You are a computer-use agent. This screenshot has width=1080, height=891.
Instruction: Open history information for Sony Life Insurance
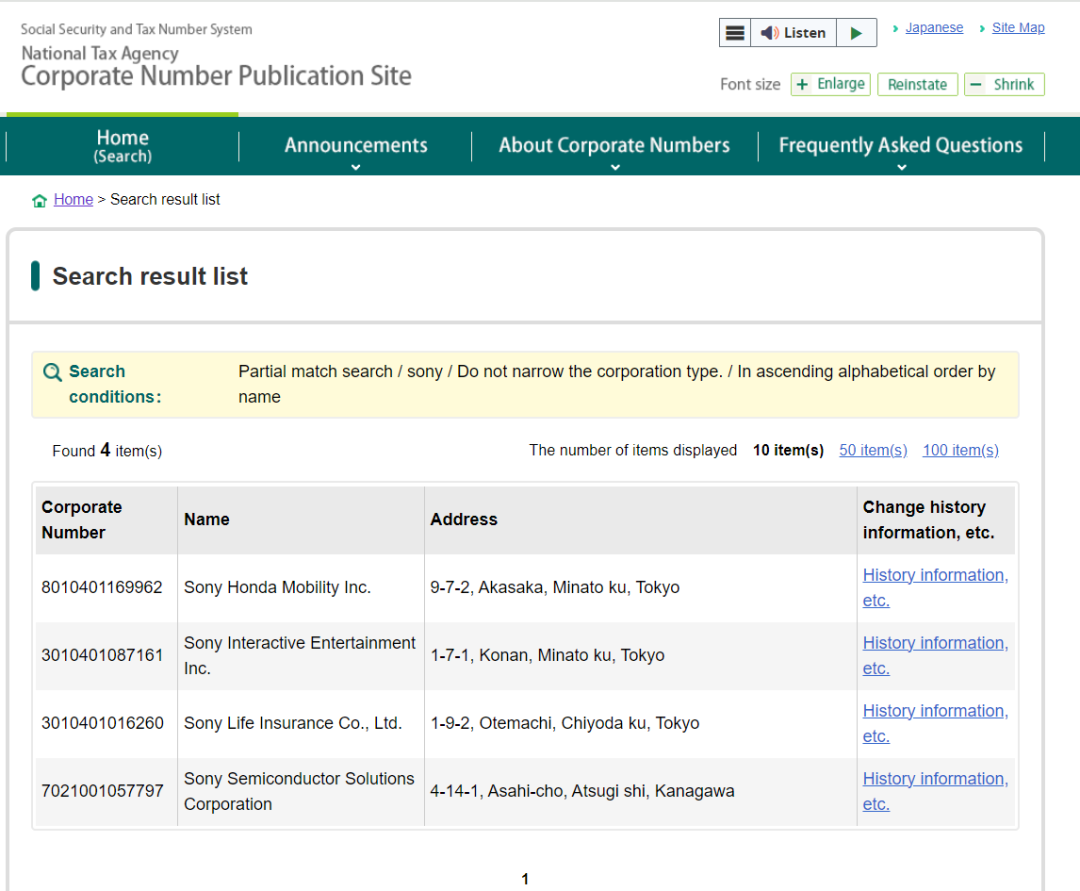point(935,723)
